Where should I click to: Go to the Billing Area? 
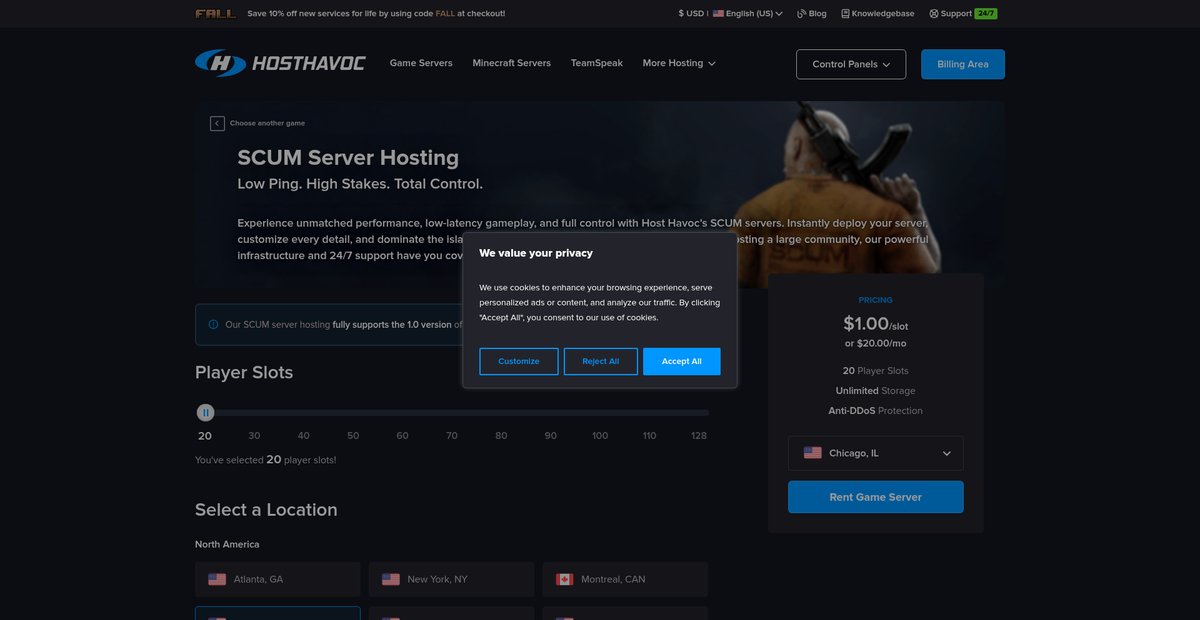pos(963,64)
